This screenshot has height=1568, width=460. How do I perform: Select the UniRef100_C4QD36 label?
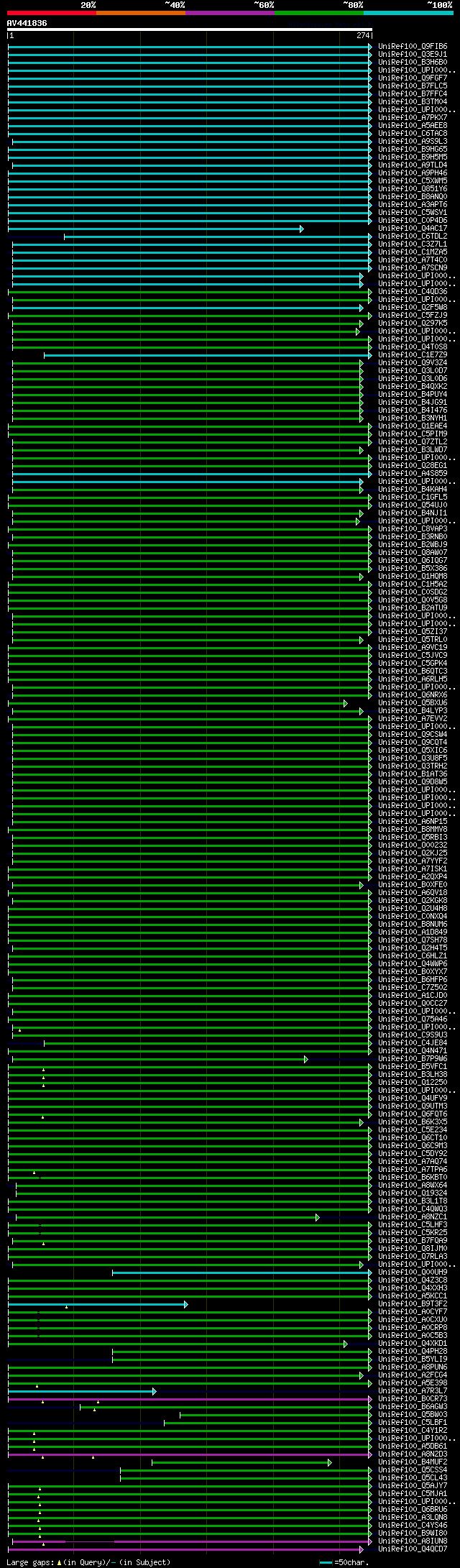[413, 292]
